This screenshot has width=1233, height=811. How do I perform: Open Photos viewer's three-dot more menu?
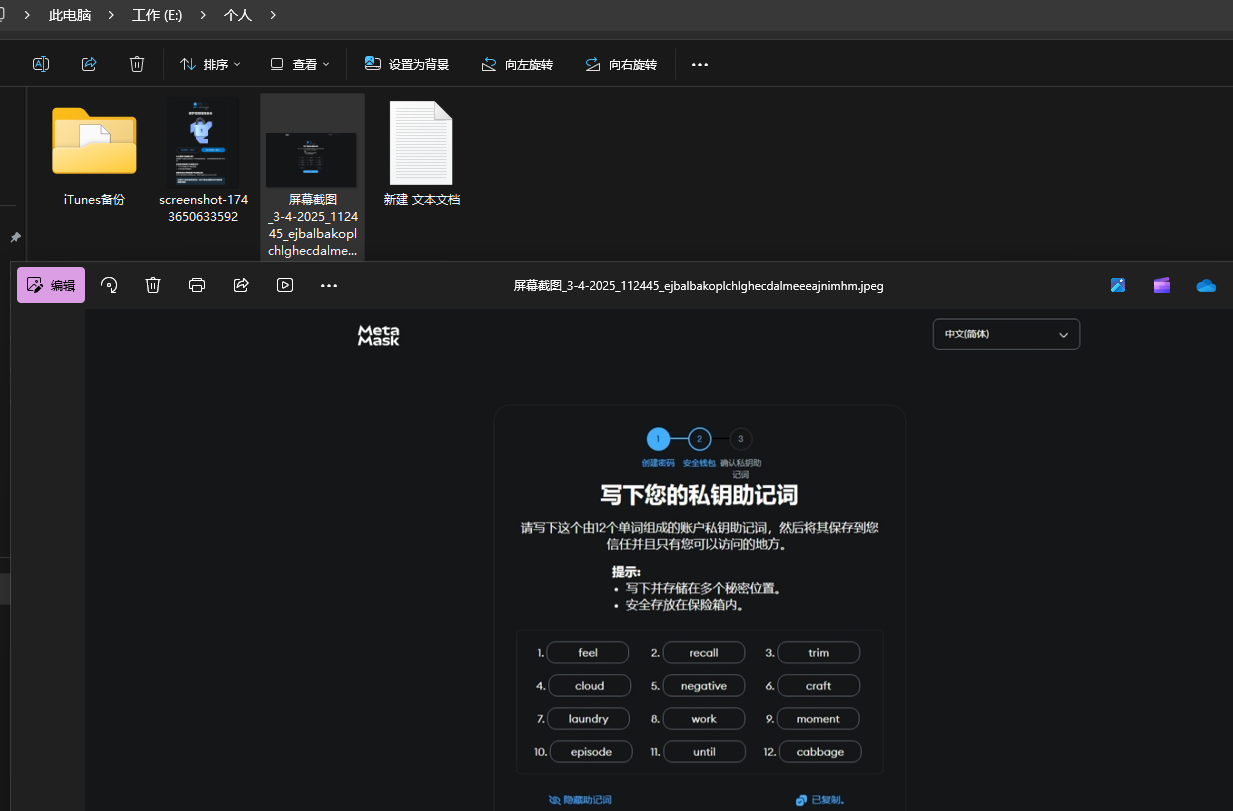[329, 285]
